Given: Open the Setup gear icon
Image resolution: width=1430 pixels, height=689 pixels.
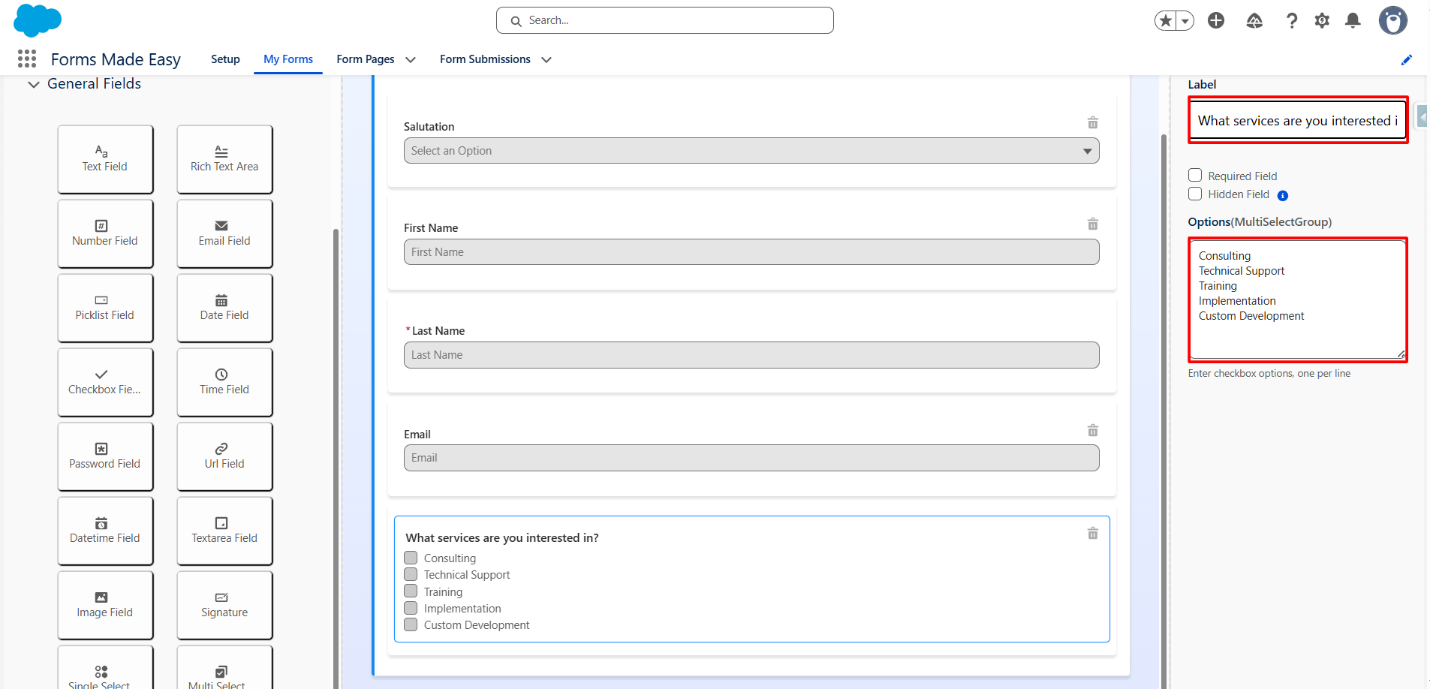Looking at the screenshot, I should [x=1322, y=20].
